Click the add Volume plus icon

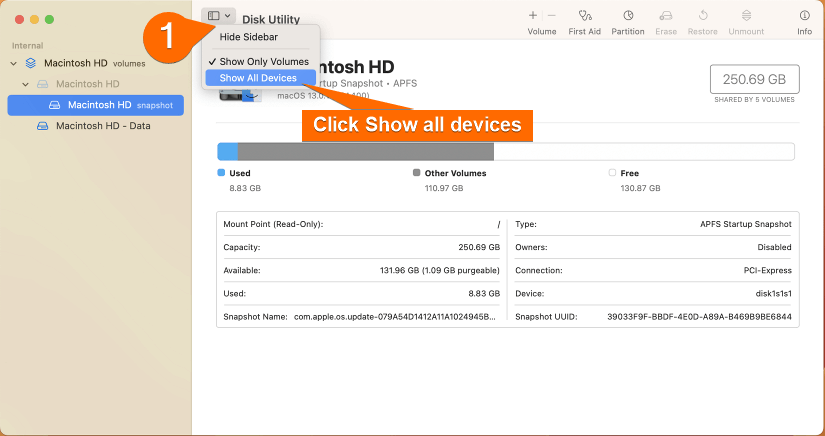(x=533, y=16)
